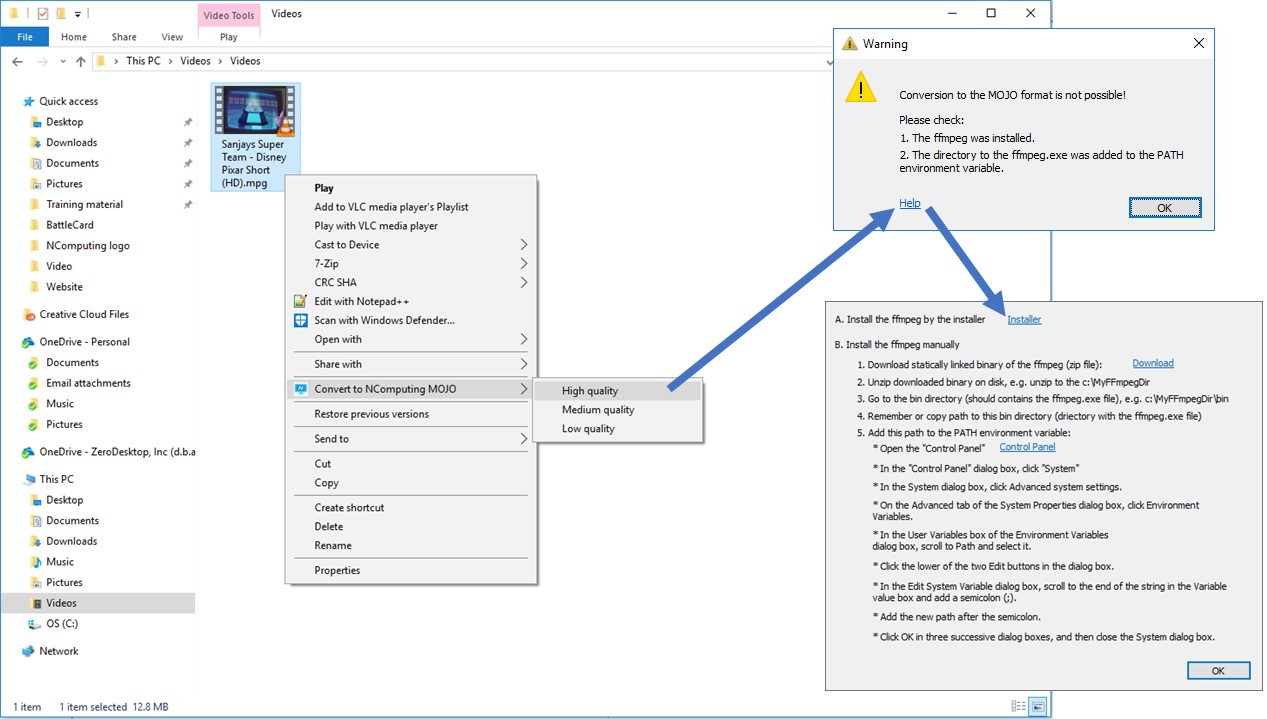Click the Help link in Warning dialog
The height and width of the screenshot is (719, 1267).
[x=909, y=203]
